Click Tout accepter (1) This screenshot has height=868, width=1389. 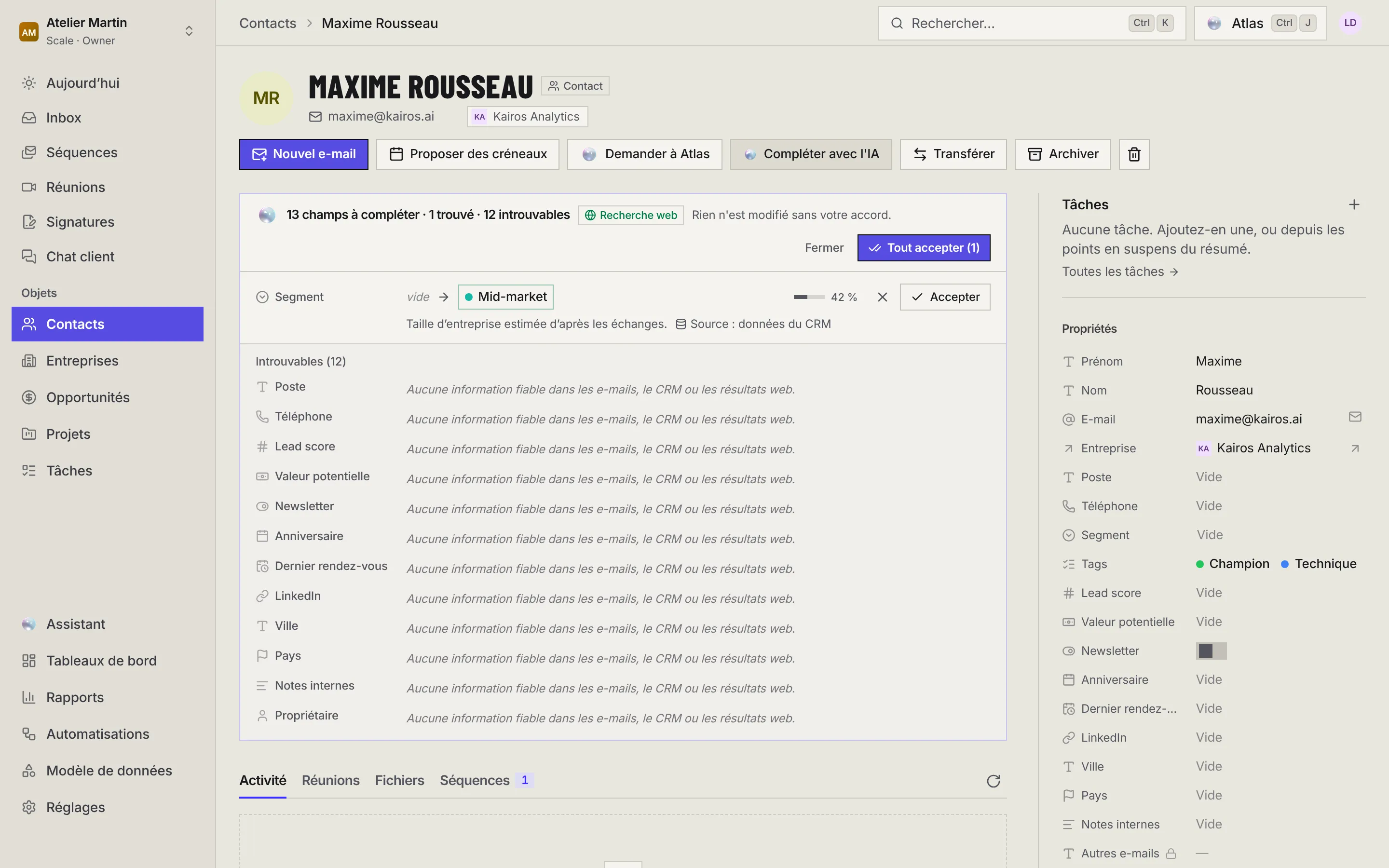pos(924,247)
